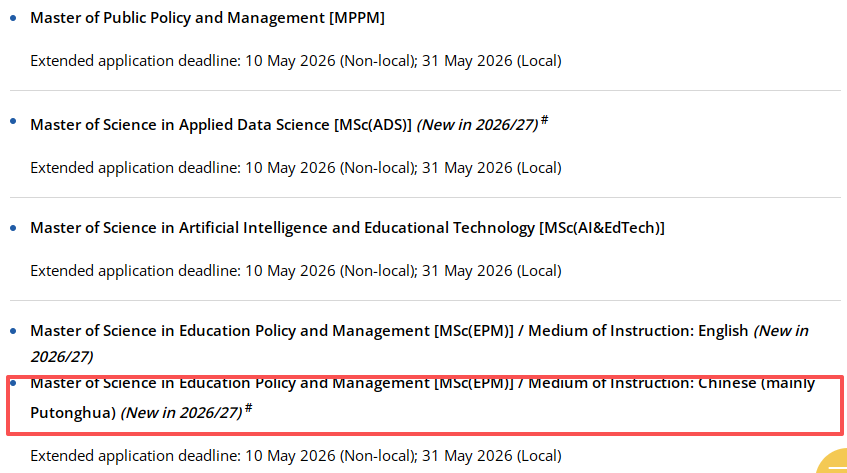The height and width of the screenshot is (473, 847).
Task: Open the Master of Public Policy and Management programme
Action: click(207, 18)
